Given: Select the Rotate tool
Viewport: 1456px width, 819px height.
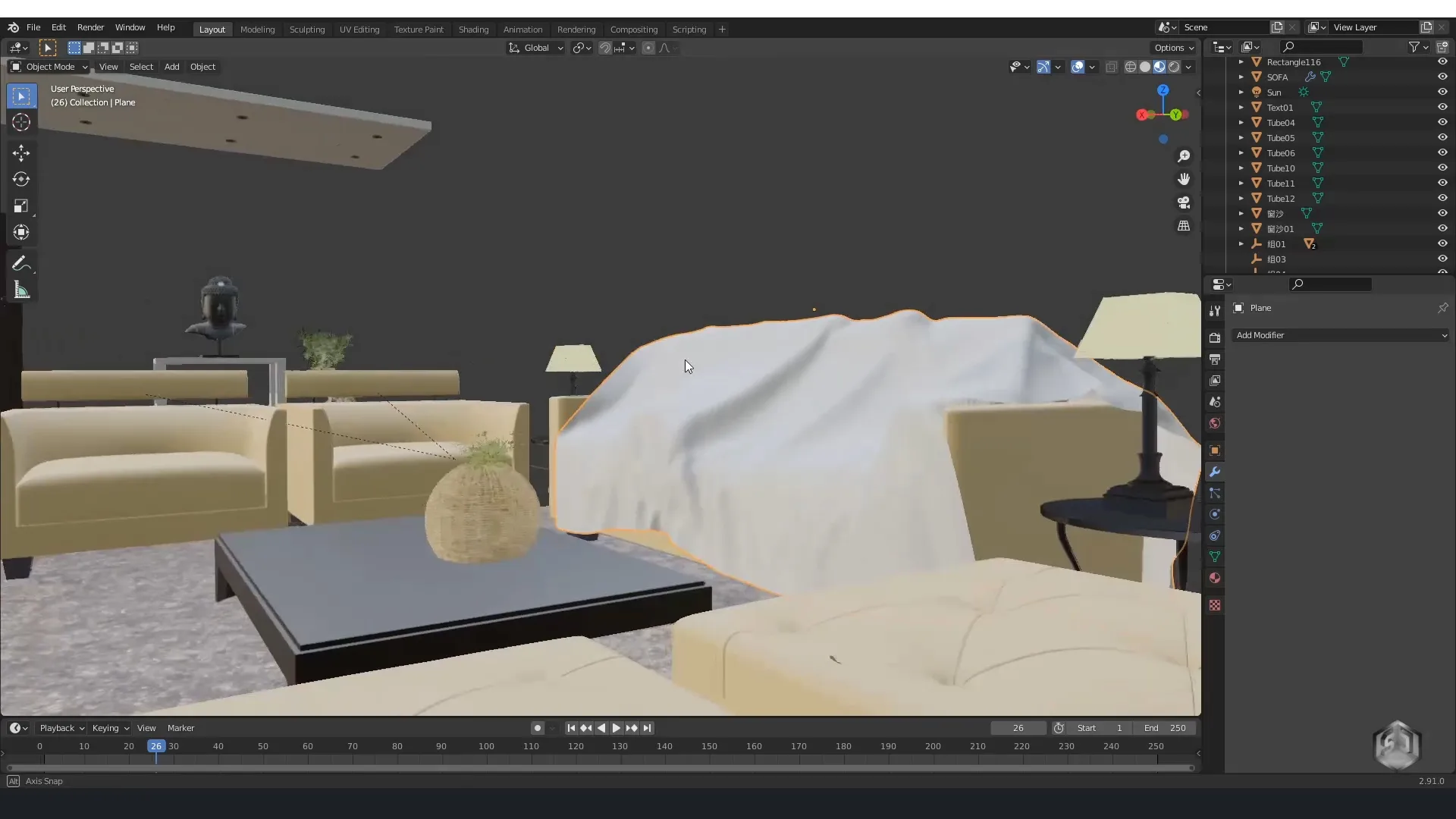Looking at the screenshot, I should click(x=20, y=180).
